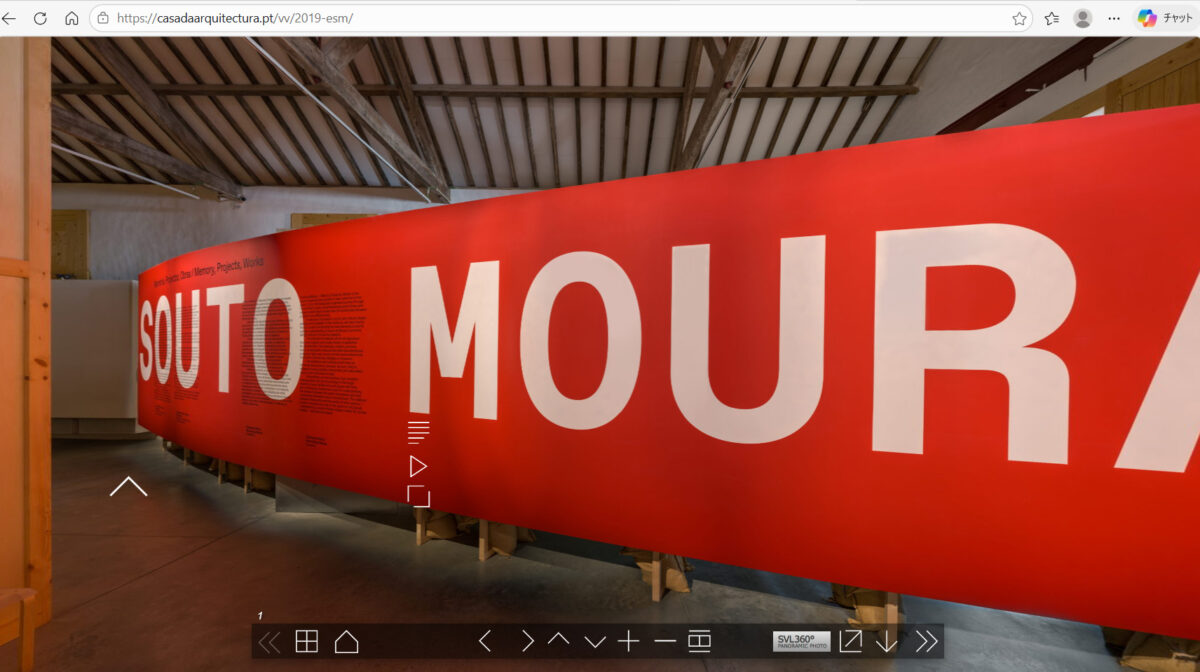This screenshot has width=1200, height=672.
Task: Move forward using floor arrow hotspot
Action: click(128, 487)
